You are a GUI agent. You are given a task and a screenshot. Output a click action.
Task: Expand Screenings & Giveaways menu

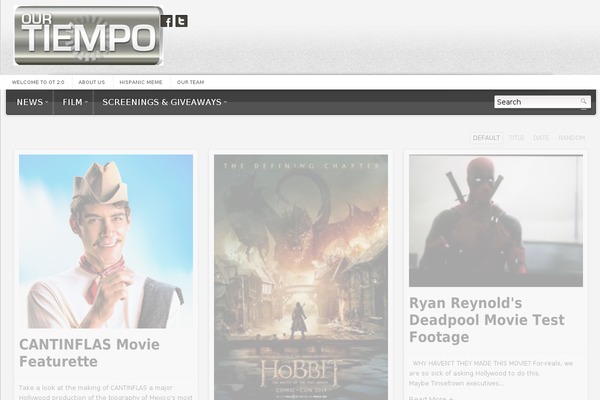pos(164,102)
